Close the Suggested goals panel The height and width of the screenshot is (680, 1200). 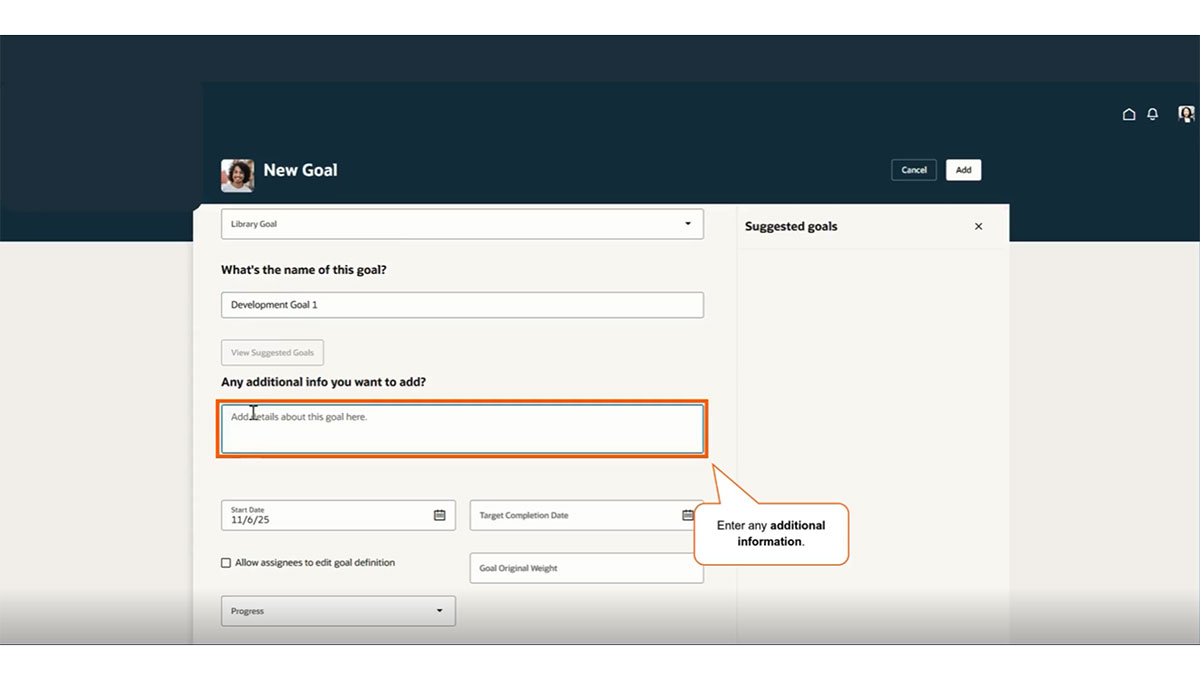978,226
